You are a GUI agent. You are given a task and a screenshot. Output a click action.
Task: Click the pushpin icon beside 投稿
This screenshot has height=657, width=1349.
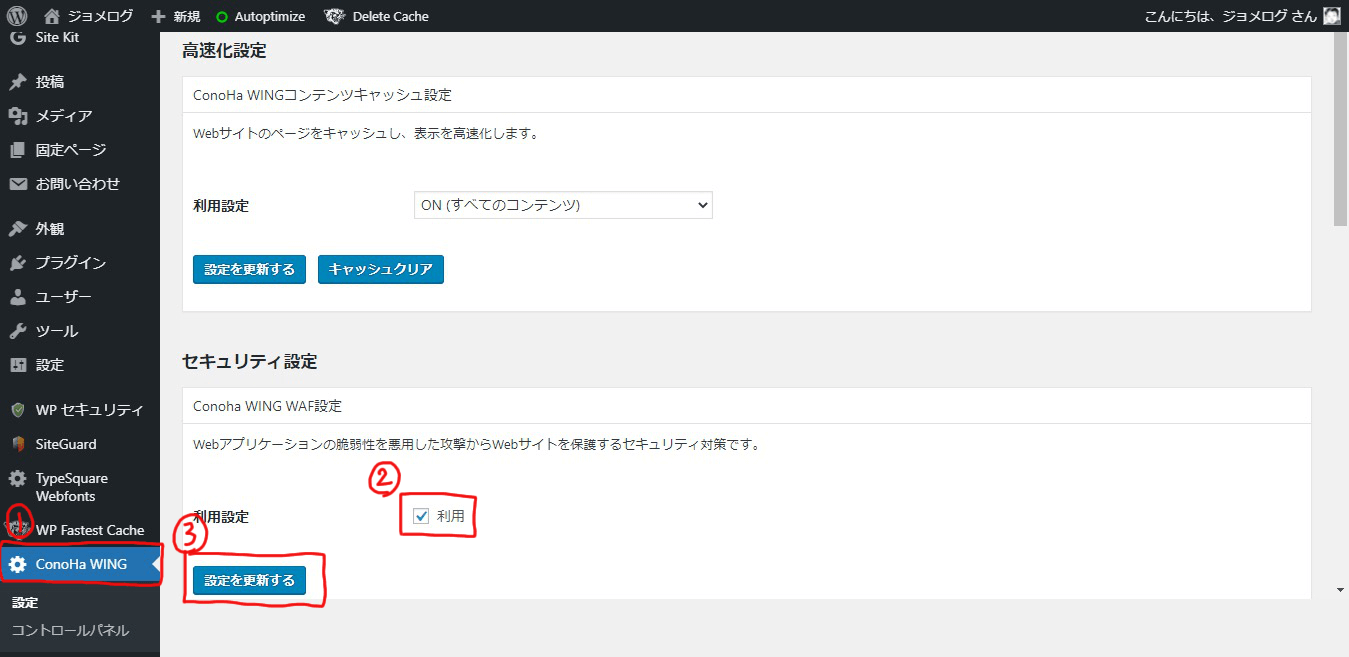pyautogui.click(x=18, y=82)
